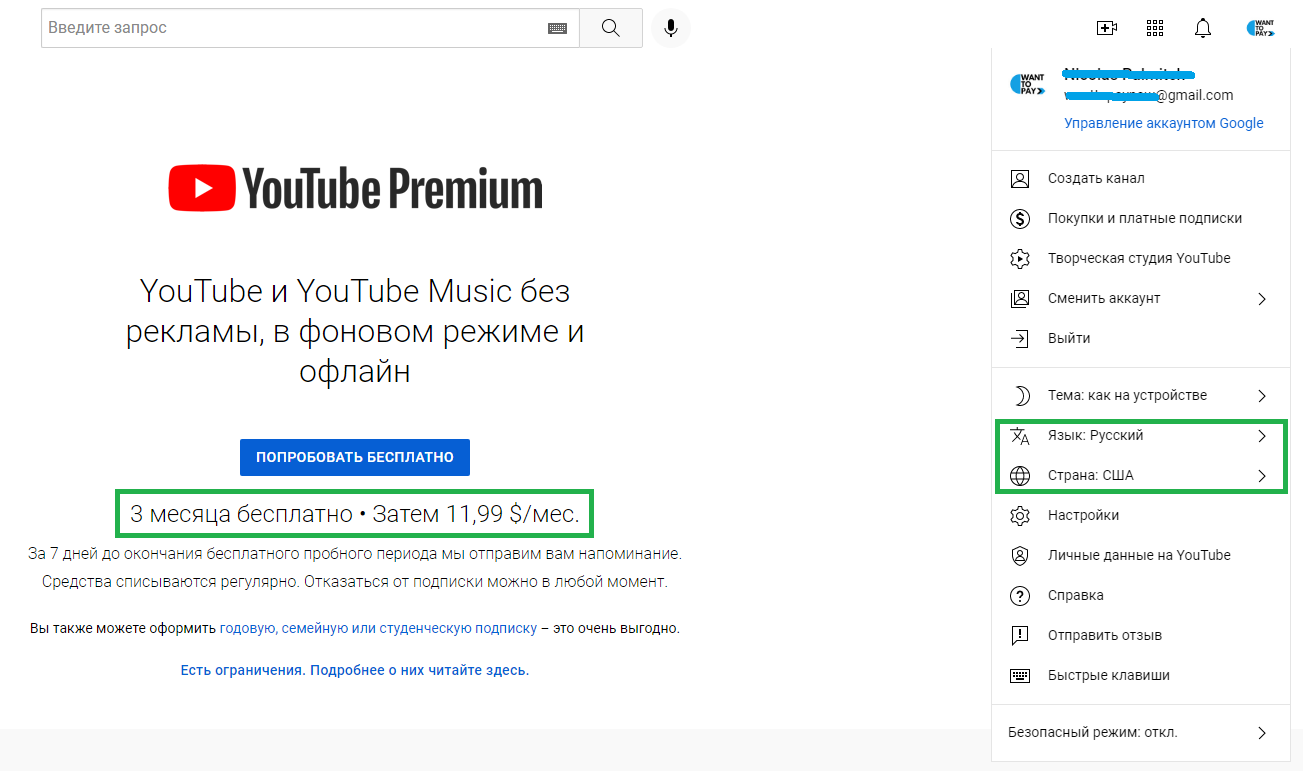Image resolution: width=1303 pixels, height=771 pixels.
Task: Click the Безопасный режим: откл. row
Action: tap(1140, 733)
